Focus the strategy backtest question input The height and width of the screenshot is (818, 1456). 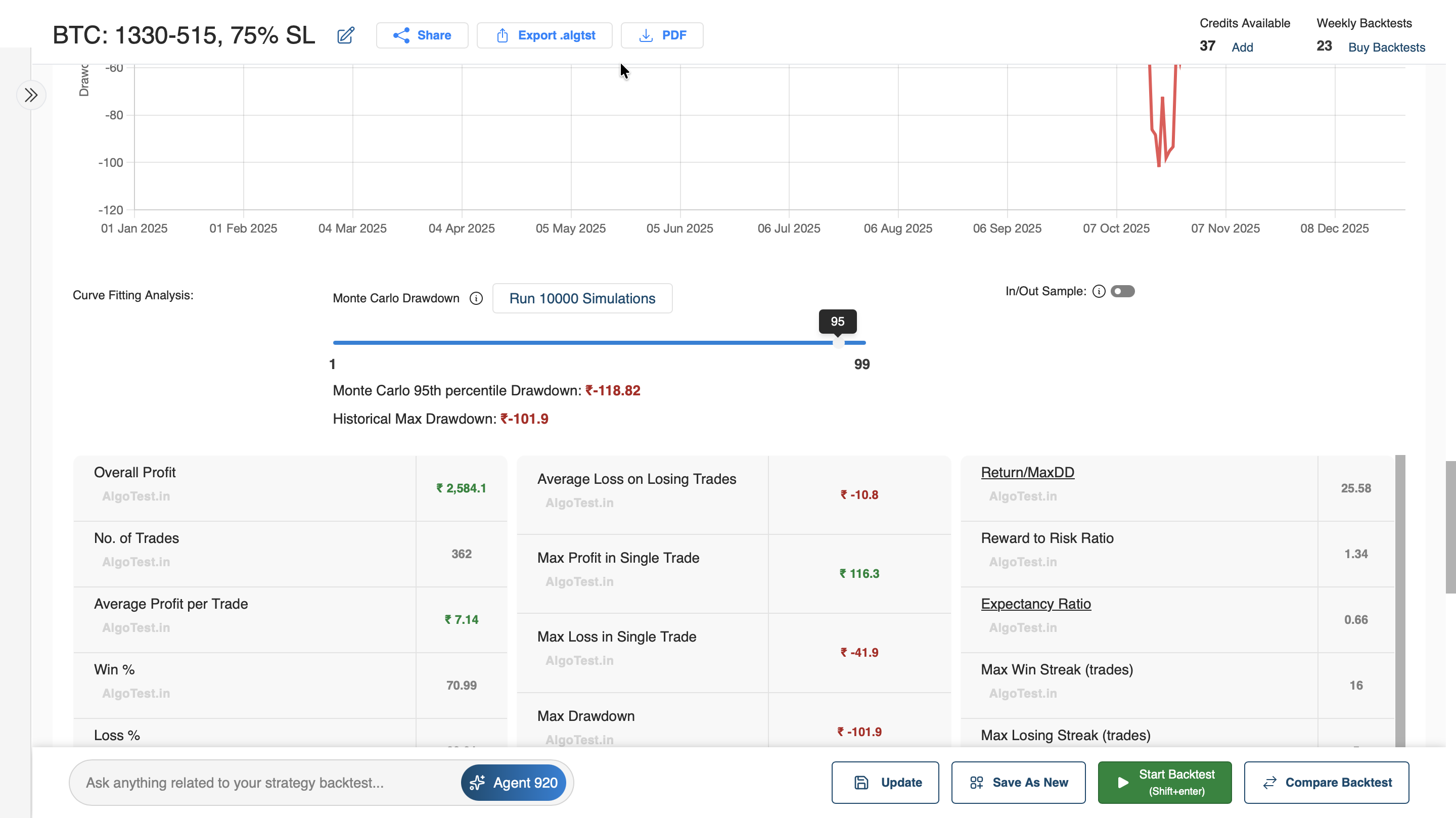[x=265, y=783]
